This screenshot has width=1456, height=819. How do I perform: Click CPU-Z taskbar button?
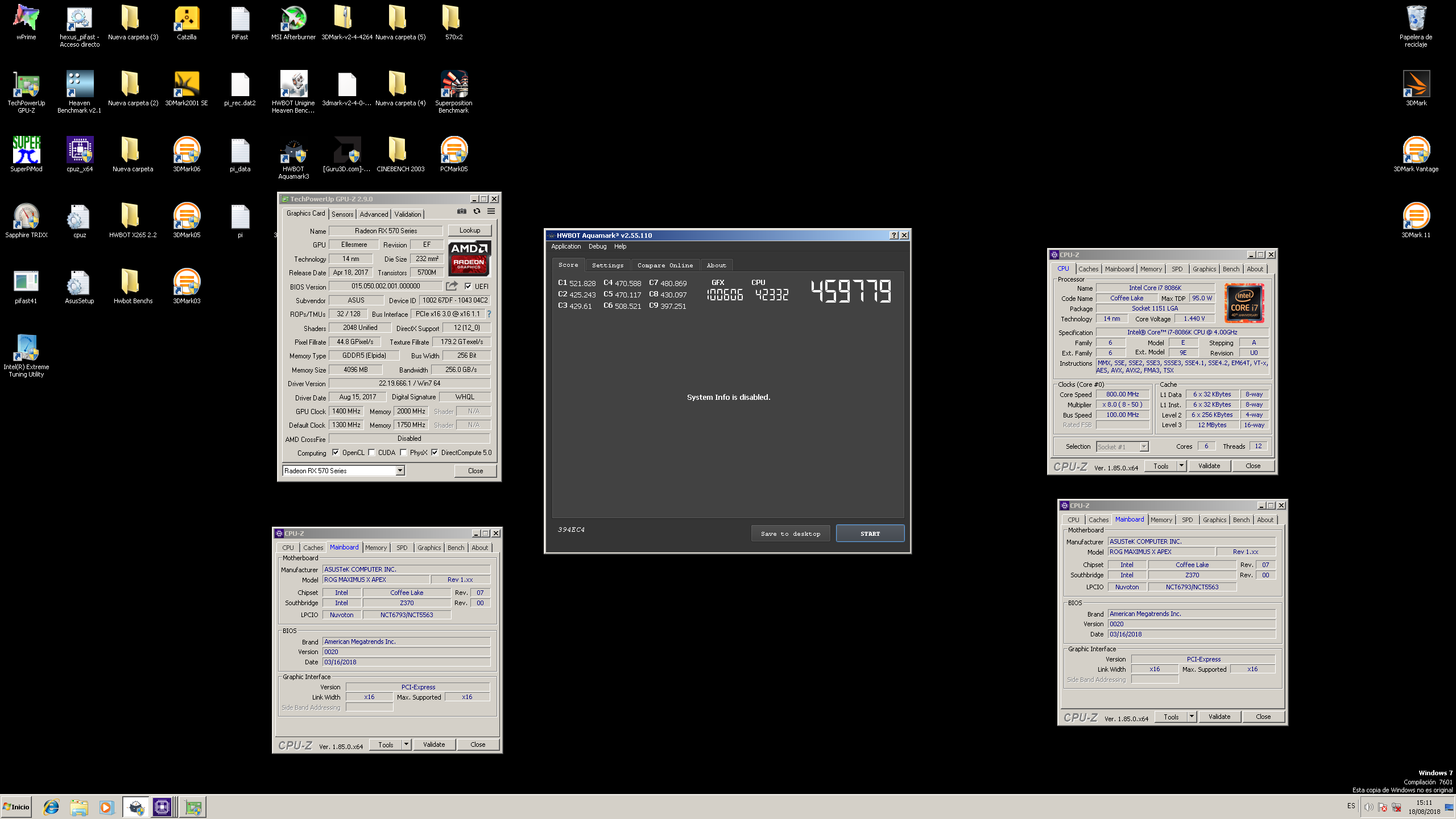[x=162, y=807]
